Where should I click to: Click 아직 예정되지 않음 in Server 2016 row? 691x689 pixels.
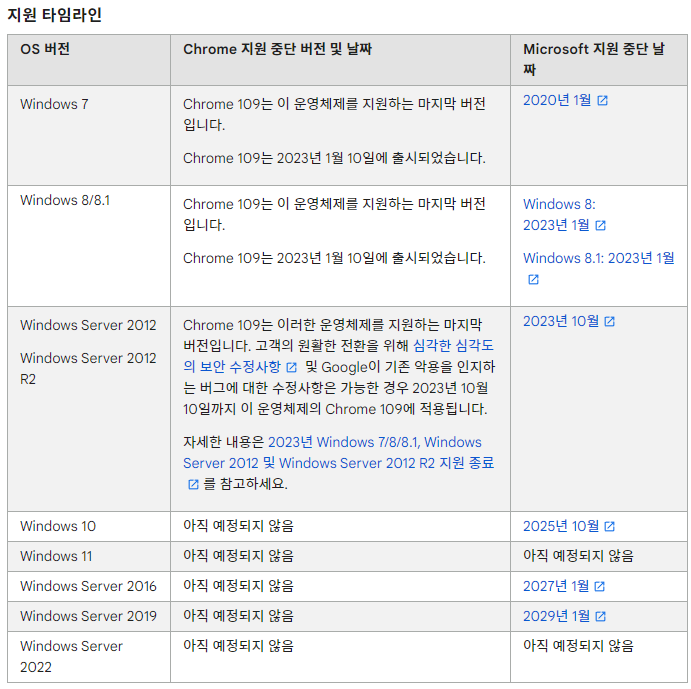point(238,586)
